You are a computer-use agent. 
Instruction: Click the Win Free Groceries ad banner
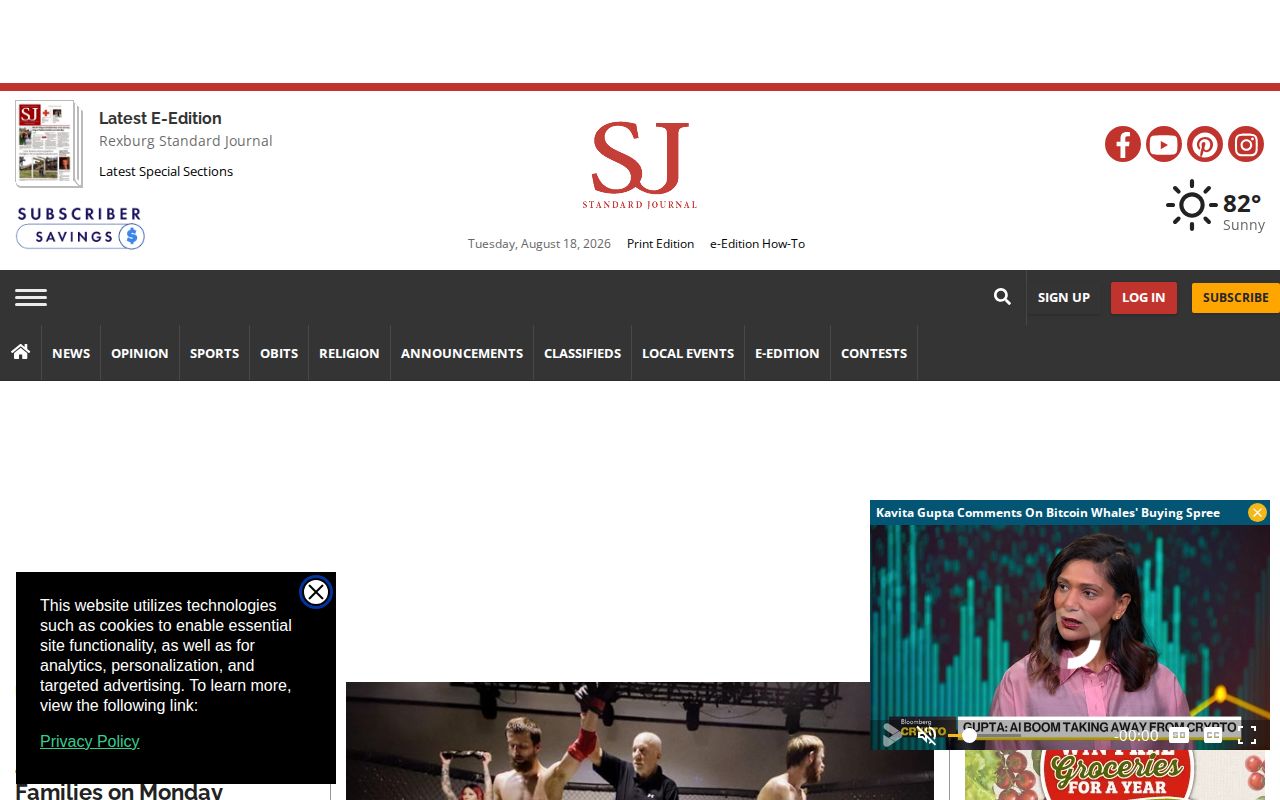click(1115, 775)
